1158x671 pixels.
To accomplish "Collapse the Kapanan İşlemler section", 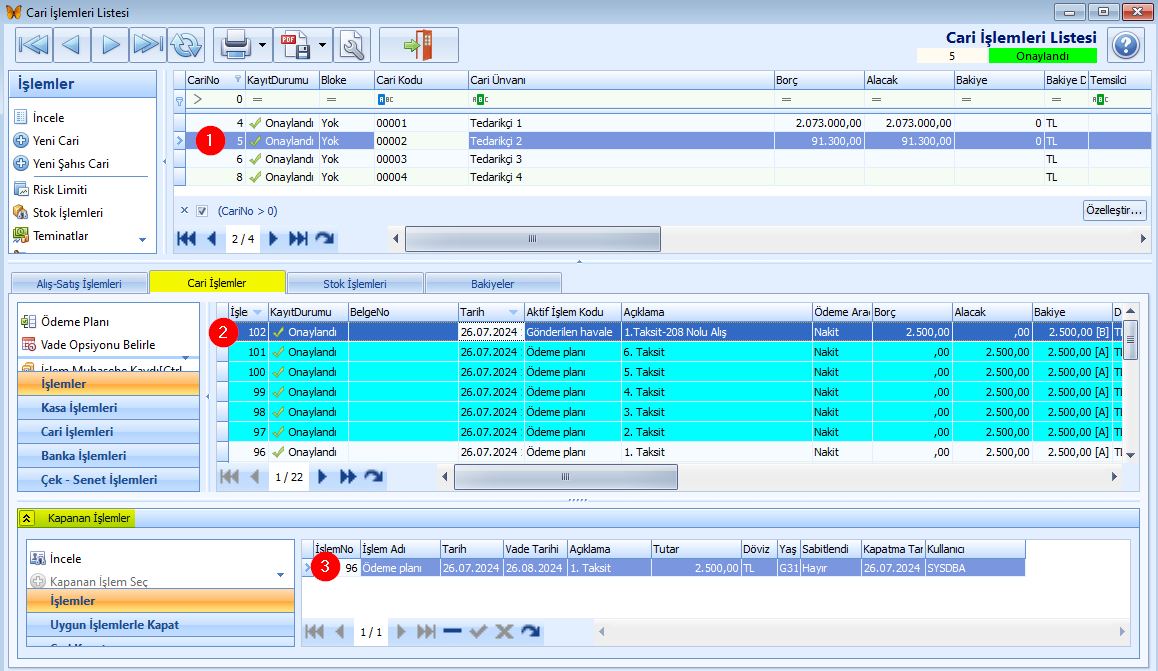I will pyautogui.click(x=26, y=518).
